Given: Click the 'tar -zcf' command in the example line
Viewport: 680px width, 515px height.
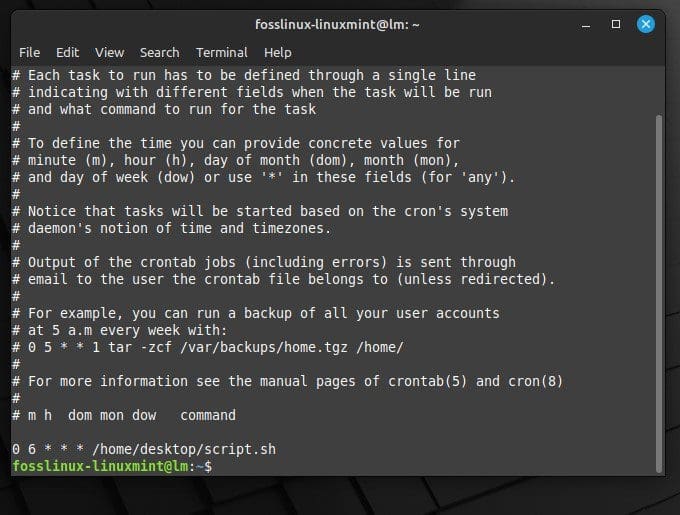Looking at the screenshot, I should [x=140, y=347].
